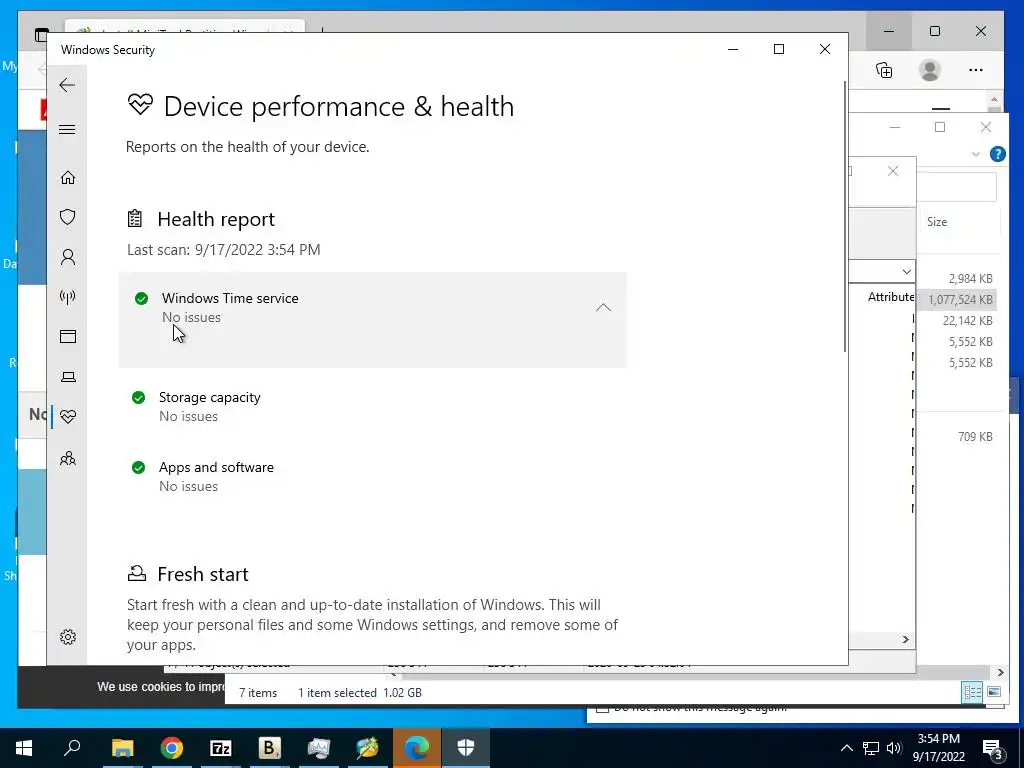The width and height of the screenshot is (1024, 768).
Task: Click the Windows Security vertical scrollbar
Action: [x=845, y=217]
